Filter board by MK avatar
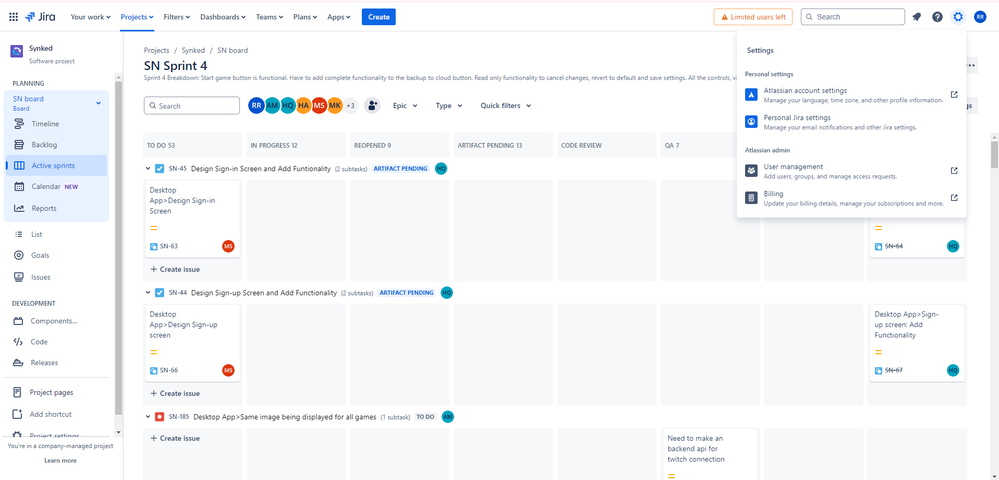The width and height of the screenshot is (999, 480). pyautogui.click(x=335, y=106)
